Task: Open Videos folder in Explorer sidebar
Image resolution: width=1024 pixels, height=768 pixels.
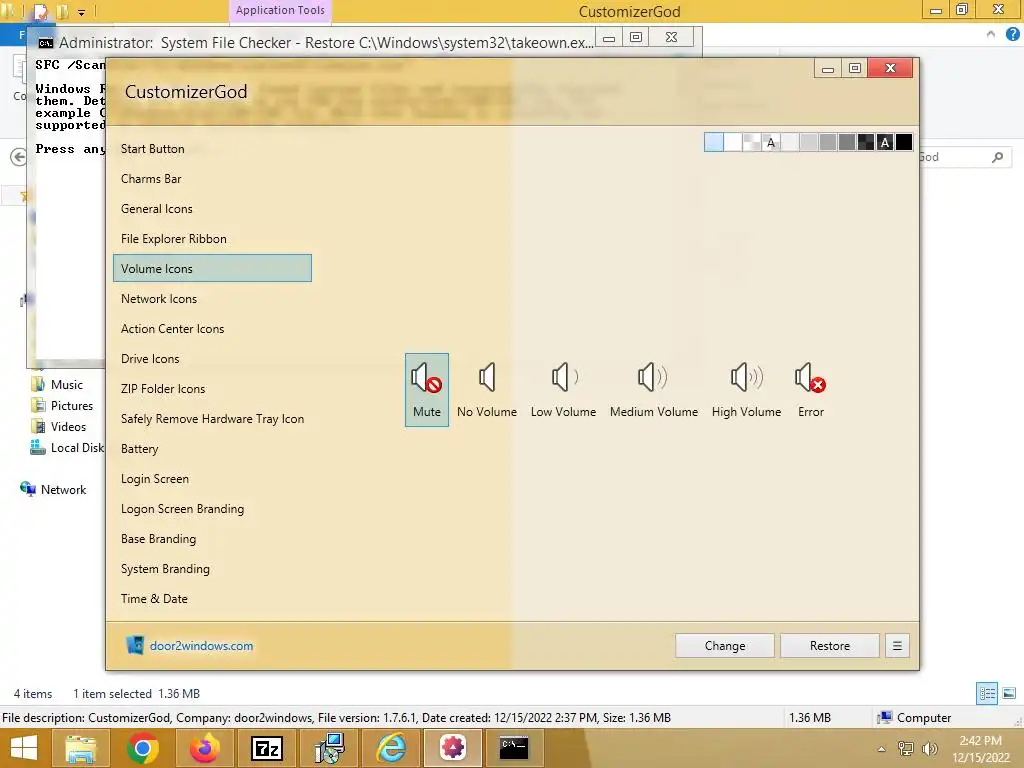Action: coord(59,426)
